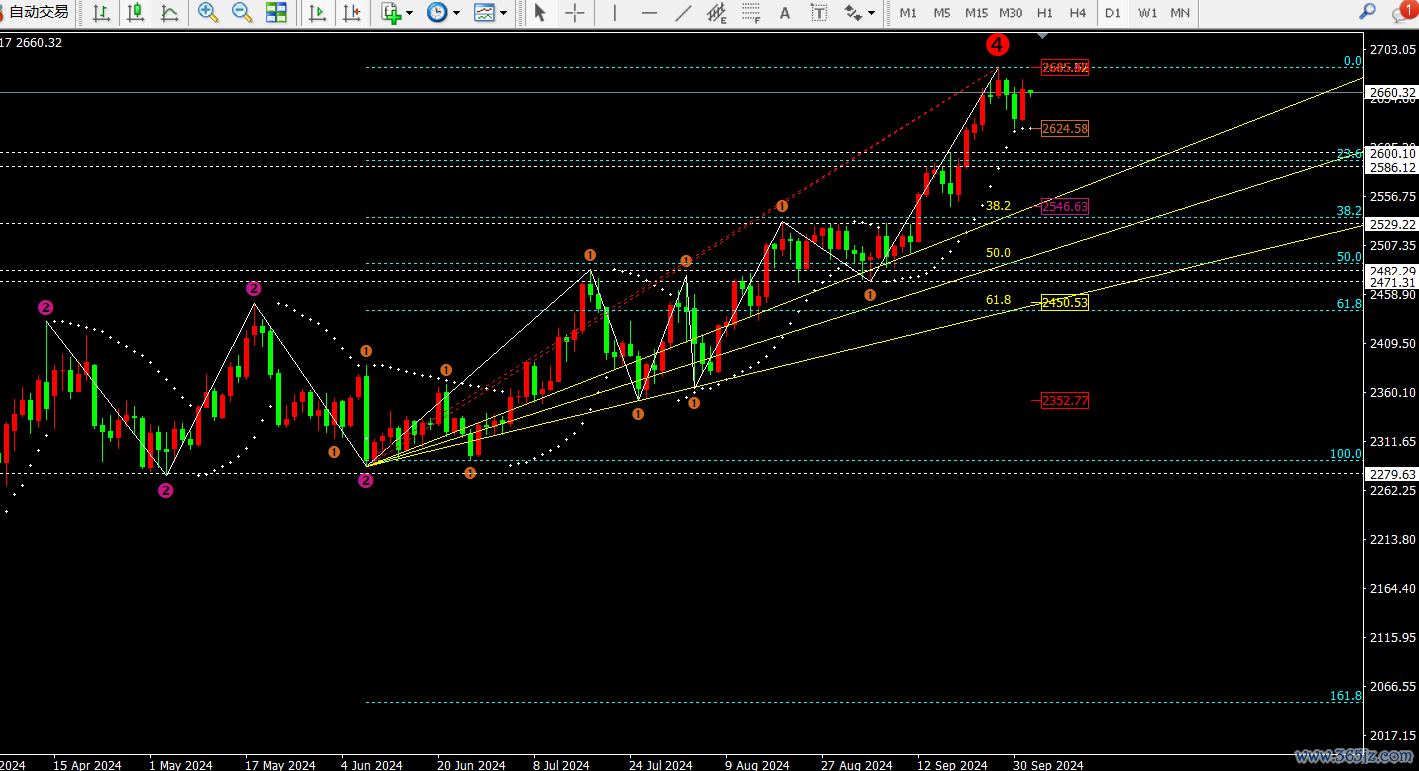This screenshot has width=1419, height=771.
Task: Switch to MN monthly timeframe
Action: (1180, 13)
